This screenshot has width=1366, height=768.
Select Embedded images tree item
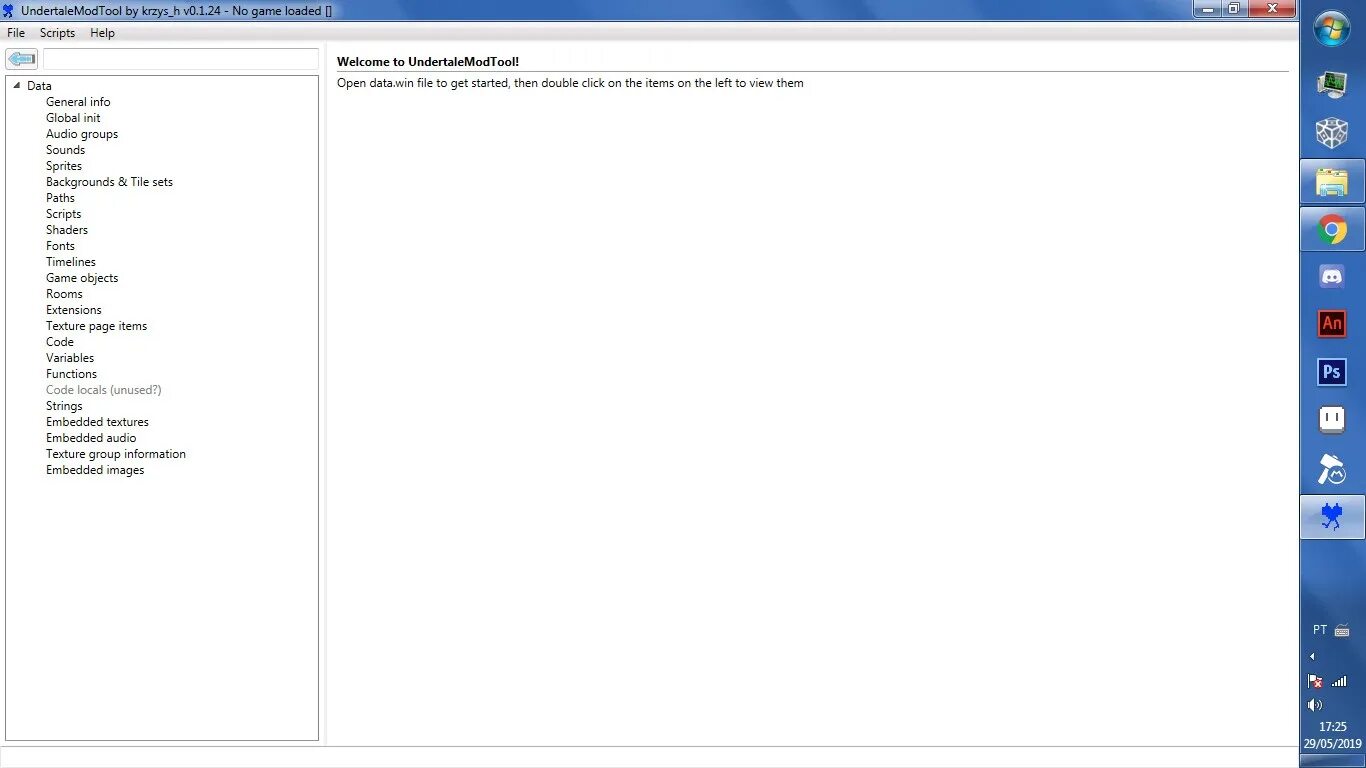coord(95,470)
